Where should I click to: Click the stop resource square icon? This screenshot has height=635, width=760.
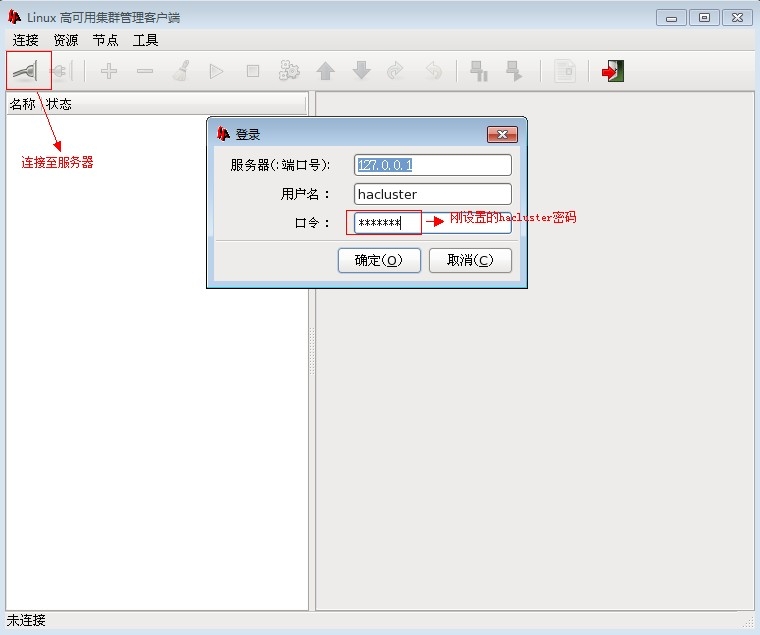[253, 71]
